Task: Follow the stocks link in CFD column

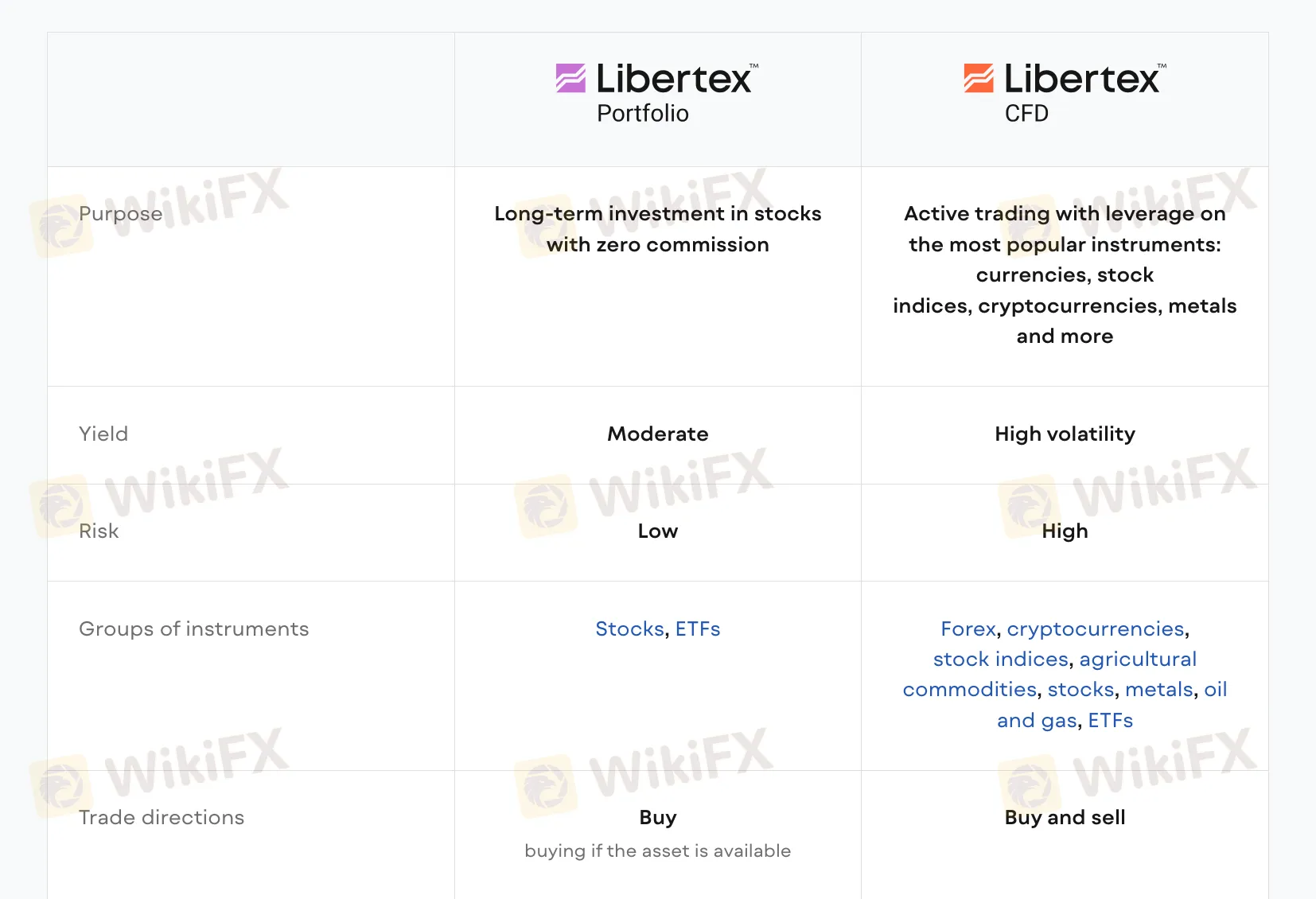Action: (x=1080, y=689)
